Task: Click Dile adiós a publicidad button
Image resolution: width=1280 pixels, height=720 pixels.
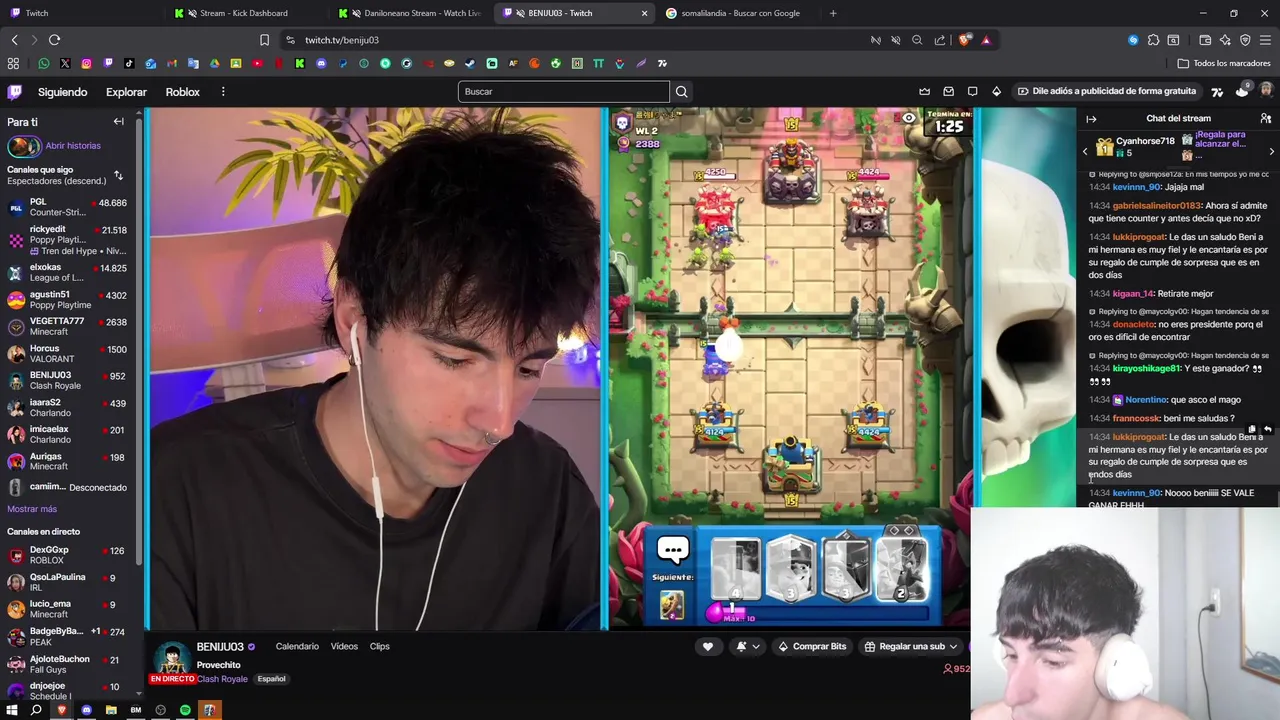Action: (x=1106, y=91)
